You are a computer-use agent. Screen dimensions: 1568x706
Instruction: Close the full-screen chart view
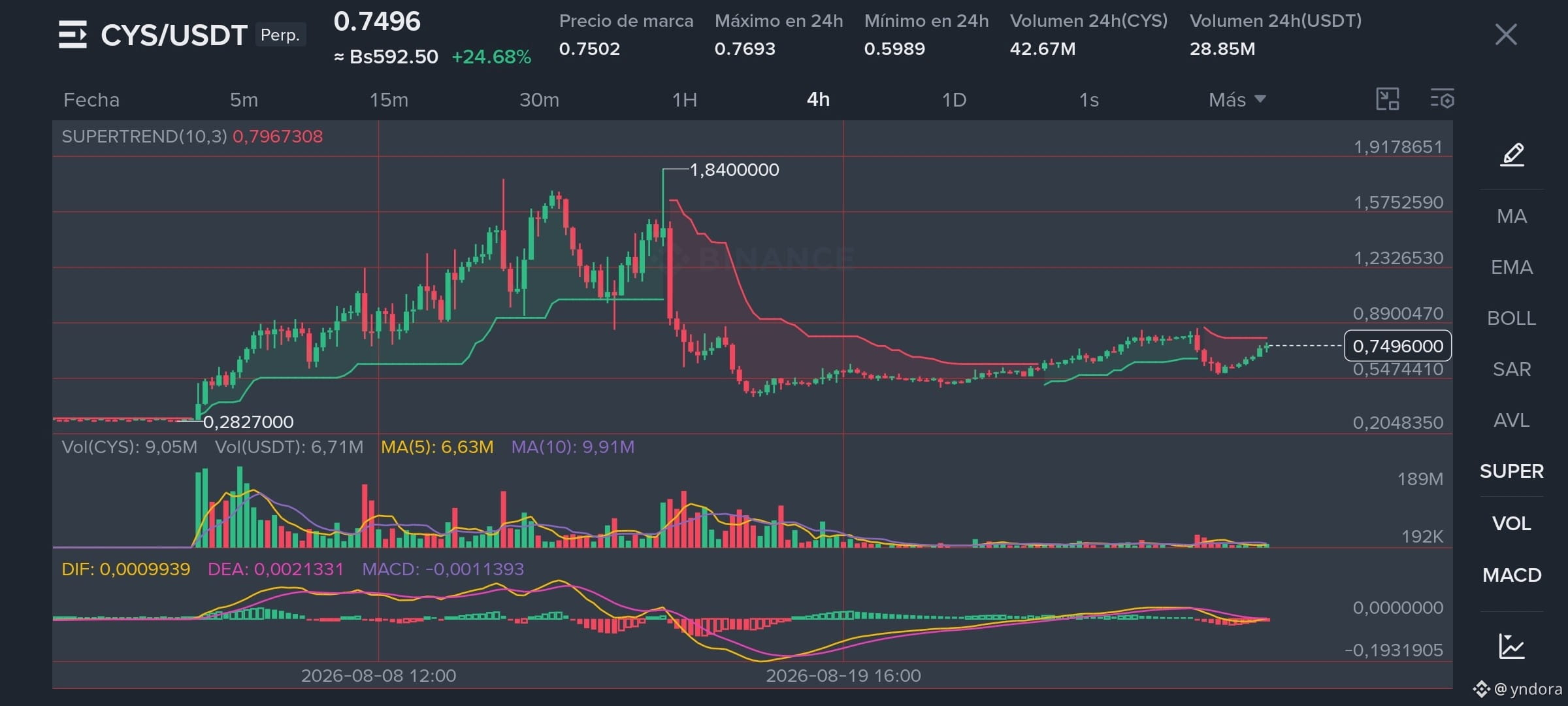(x=1506, y=35)
